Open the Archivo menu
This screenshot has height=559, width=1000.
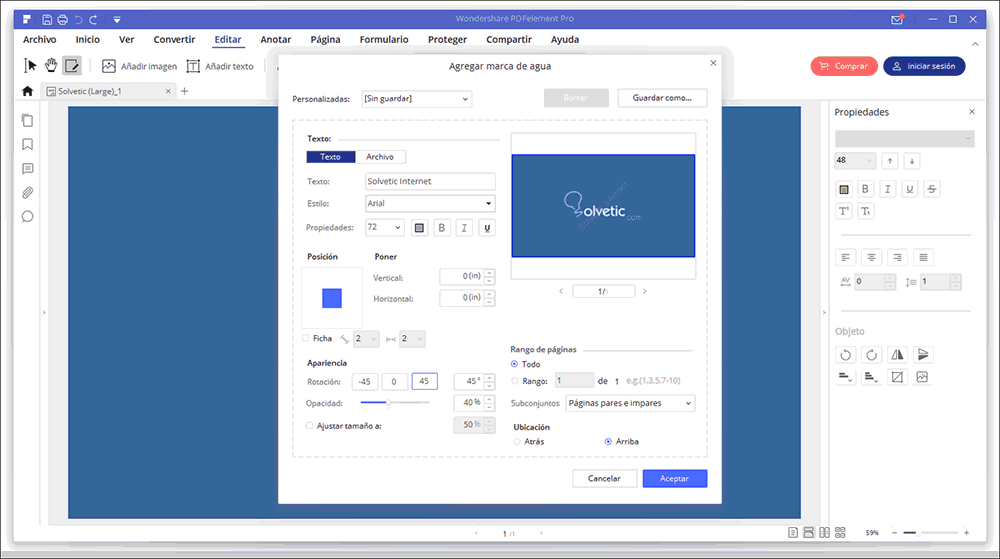tap(40, 40)
